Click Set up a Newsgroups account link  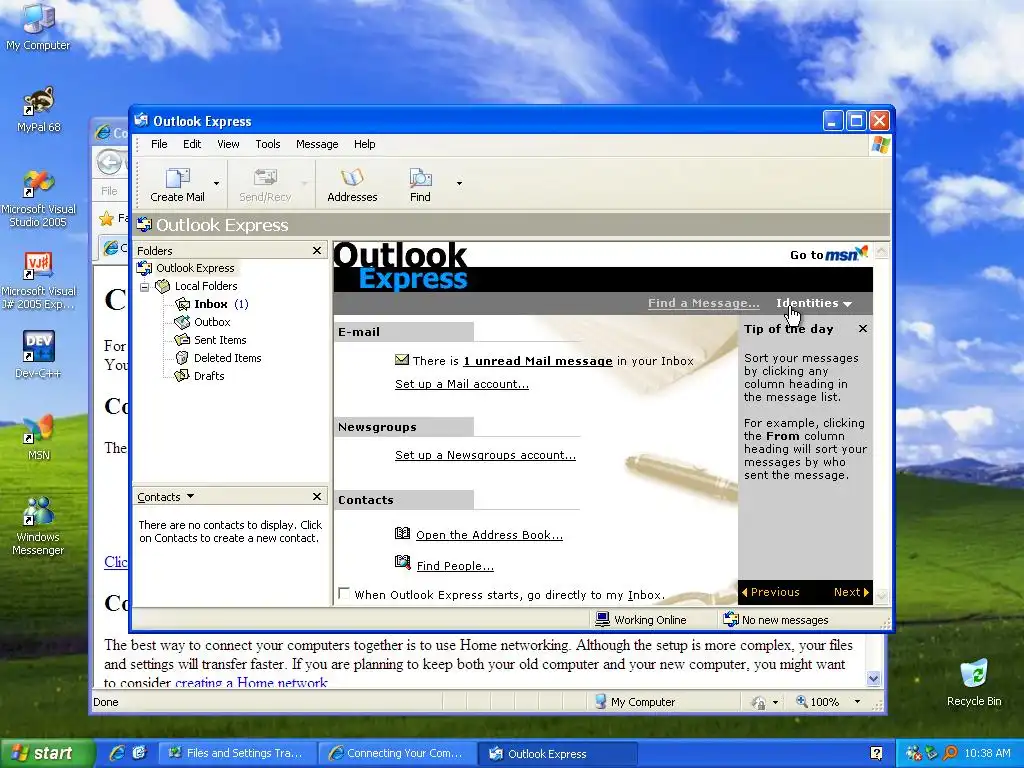(485, 455)
